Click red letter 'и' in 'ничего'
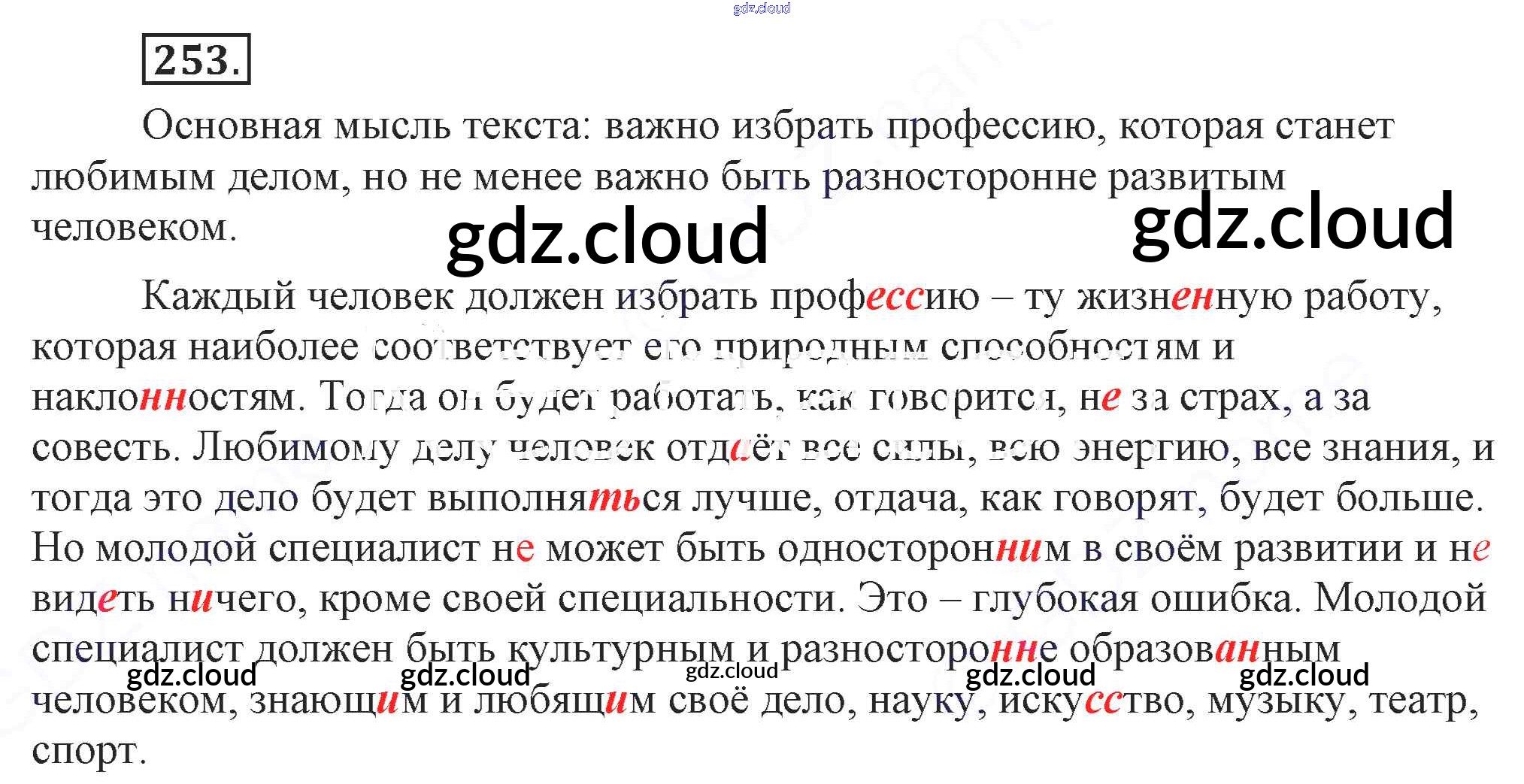Screen dimensions: 1524x784 [x=201, y=600]
